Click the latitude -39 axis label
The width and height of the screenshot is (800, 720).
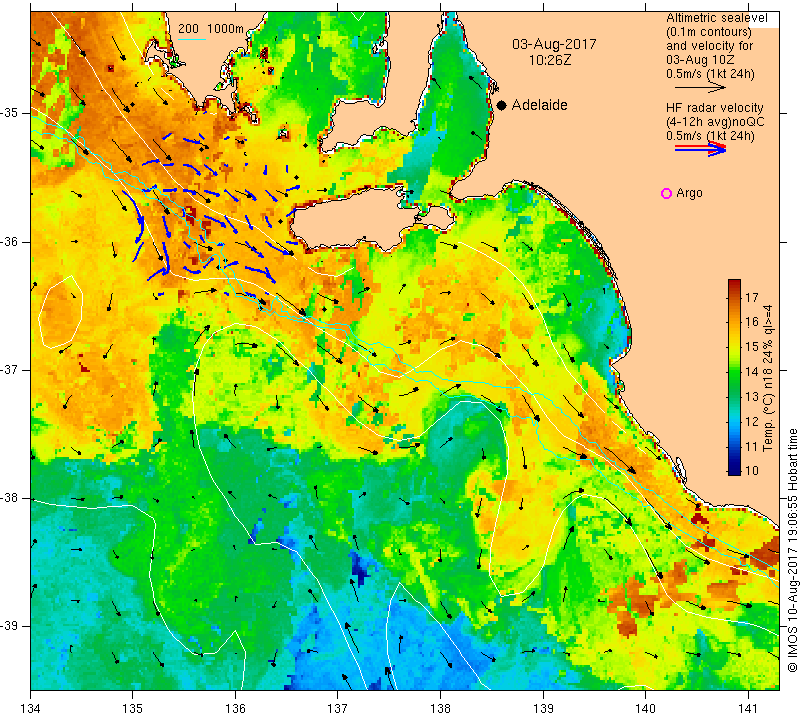(10, 626)
